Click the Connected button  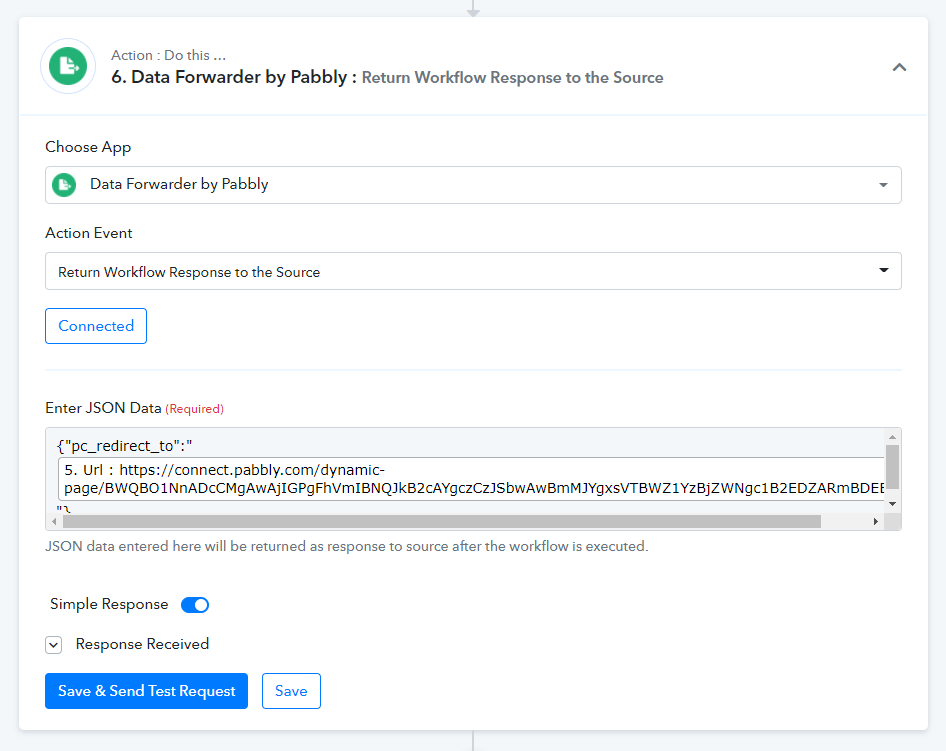pyautogui.click(x=96, y=326)
